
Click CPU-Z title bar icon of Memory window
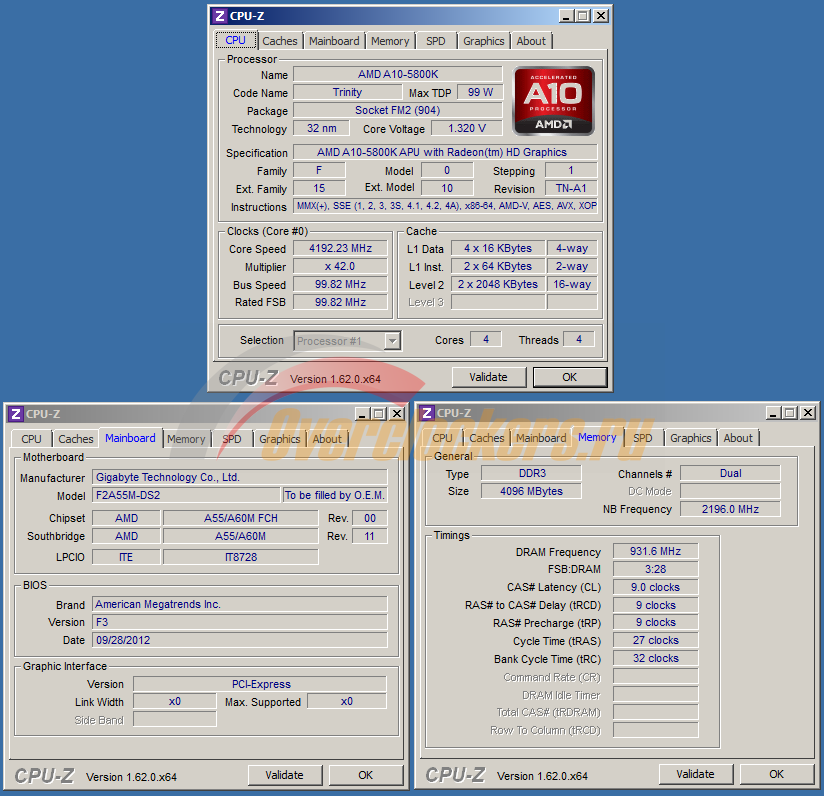pyautogui.click(x=426, y=413)
